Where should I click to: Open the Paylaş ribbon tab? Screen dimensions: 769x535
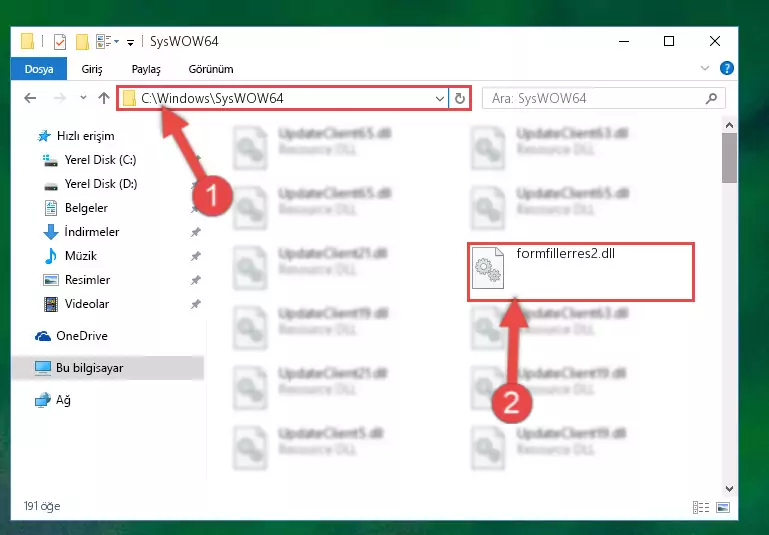pos(146,69)
